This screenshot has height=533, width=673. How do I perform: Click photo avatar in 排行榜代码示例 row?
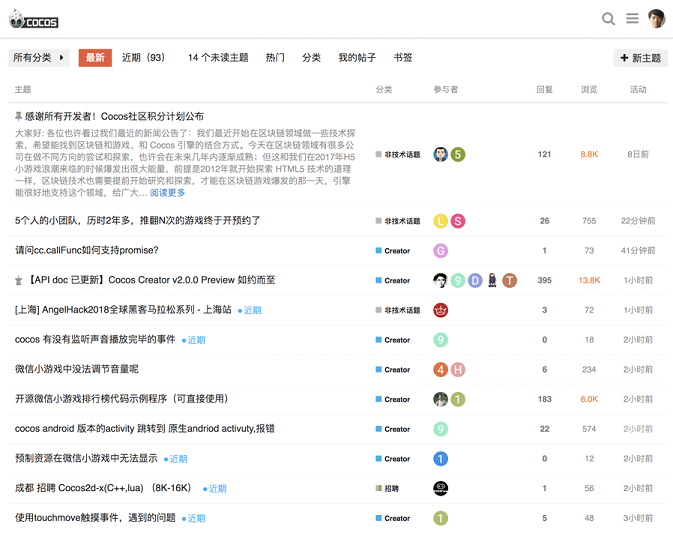[x=440, y=399]
